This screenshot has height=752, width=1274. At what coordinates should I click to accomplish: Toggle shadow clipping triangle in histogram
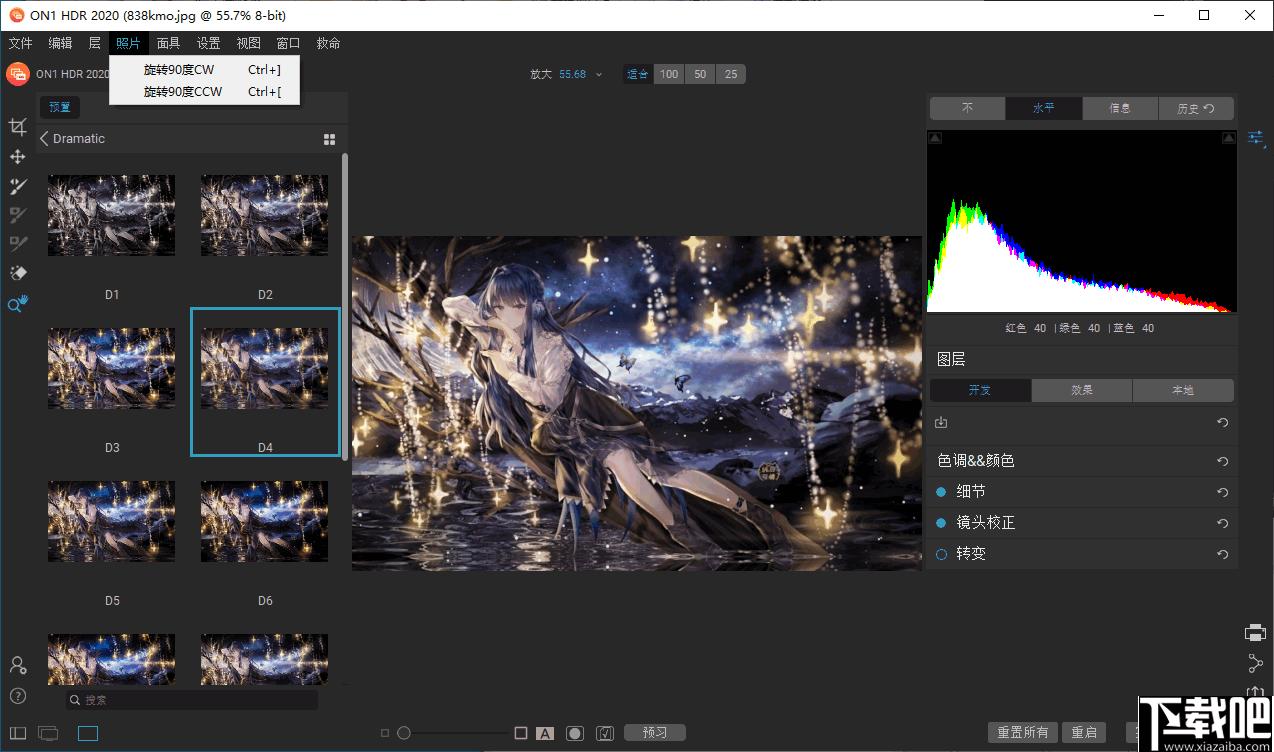pyautogui.click(x=935, y=138)
